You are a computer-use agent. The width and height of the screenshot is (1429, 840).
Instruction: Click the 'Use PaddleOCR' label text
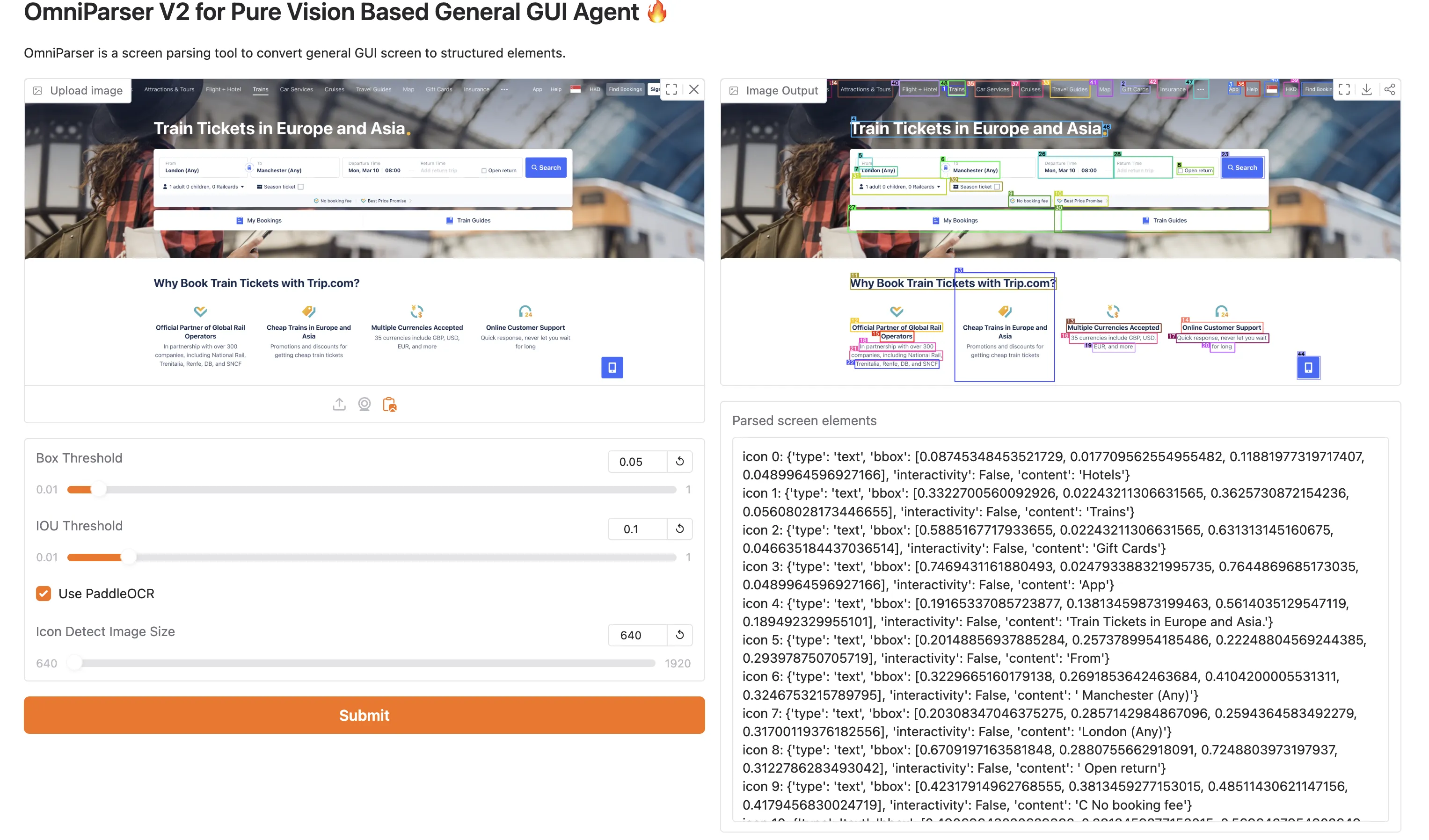pyautogui.click(x=107, y=594)
